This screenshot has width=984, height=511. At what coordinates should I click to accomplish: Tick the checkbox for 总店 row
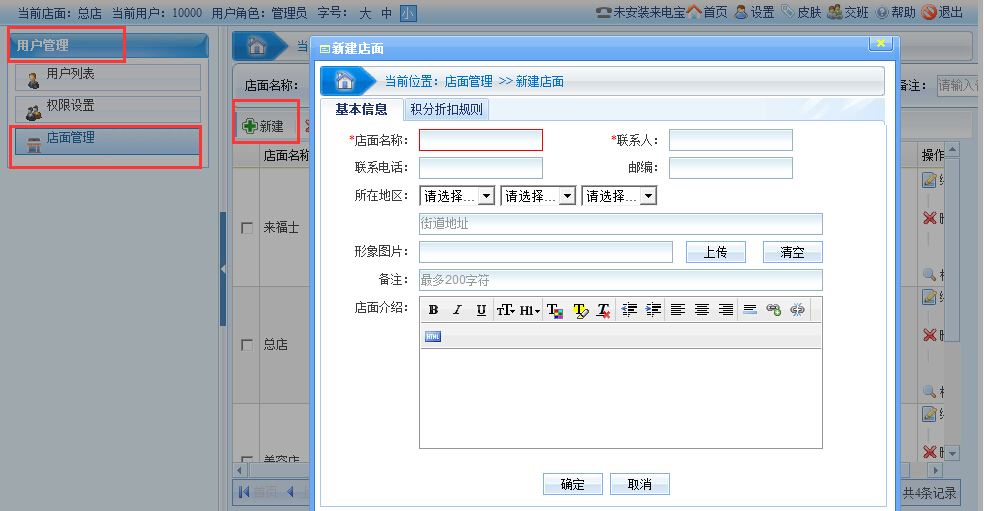click(x=247, y=345)
